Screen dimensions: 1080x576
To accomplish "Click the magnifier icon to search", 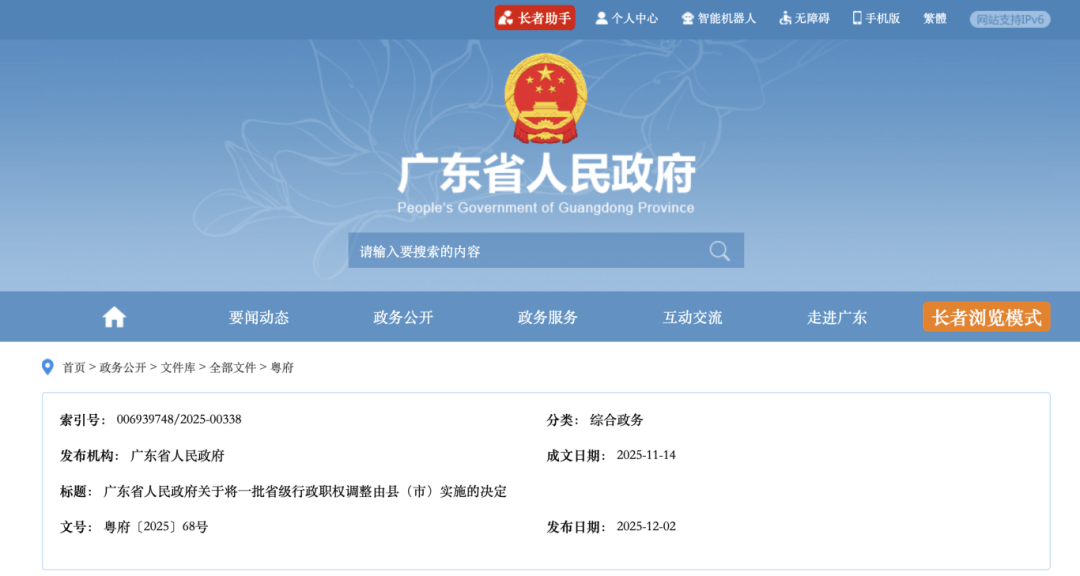I will click(x=719, y=250).
